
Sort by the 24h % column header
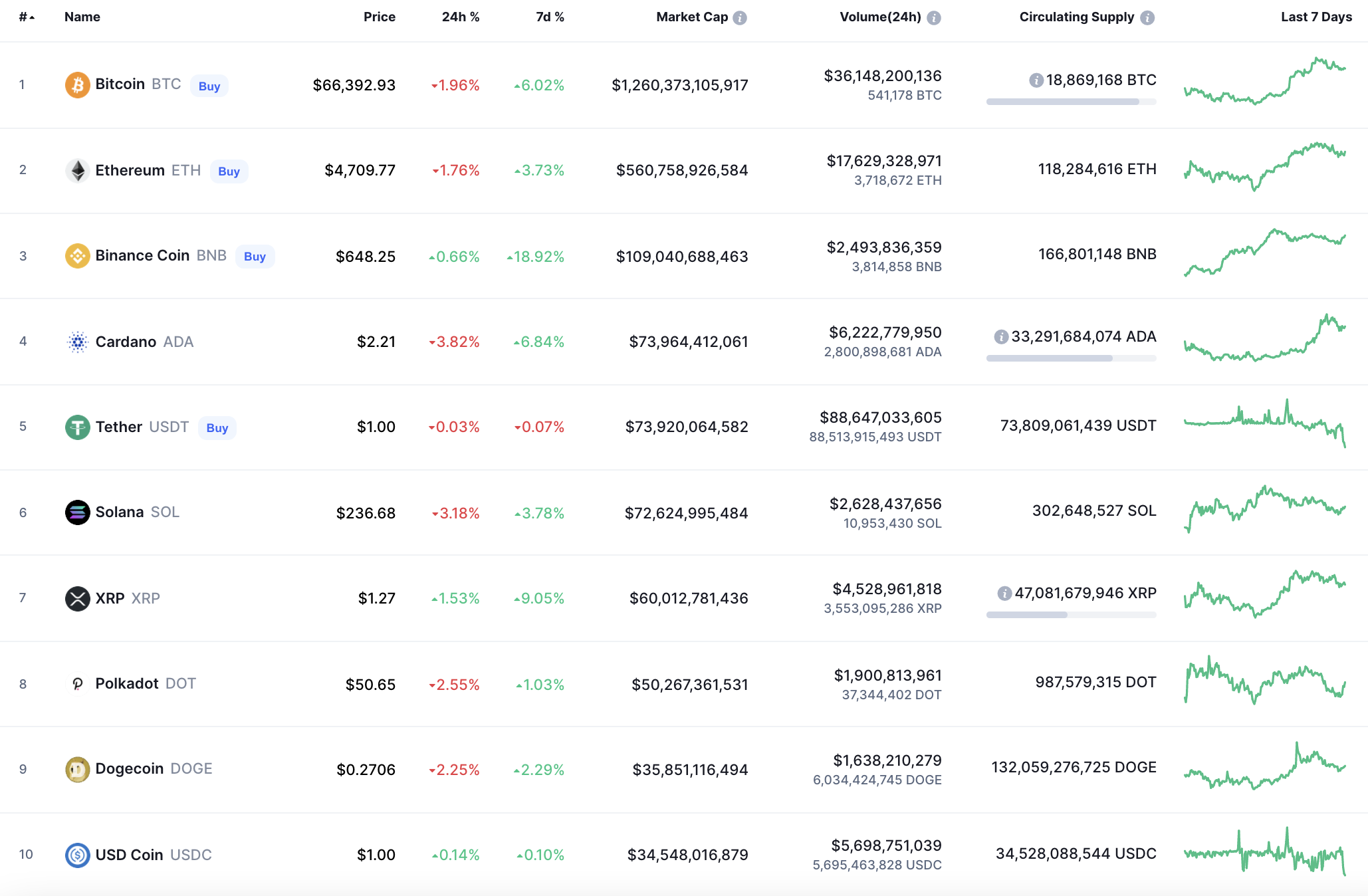[x=460, y=17]
